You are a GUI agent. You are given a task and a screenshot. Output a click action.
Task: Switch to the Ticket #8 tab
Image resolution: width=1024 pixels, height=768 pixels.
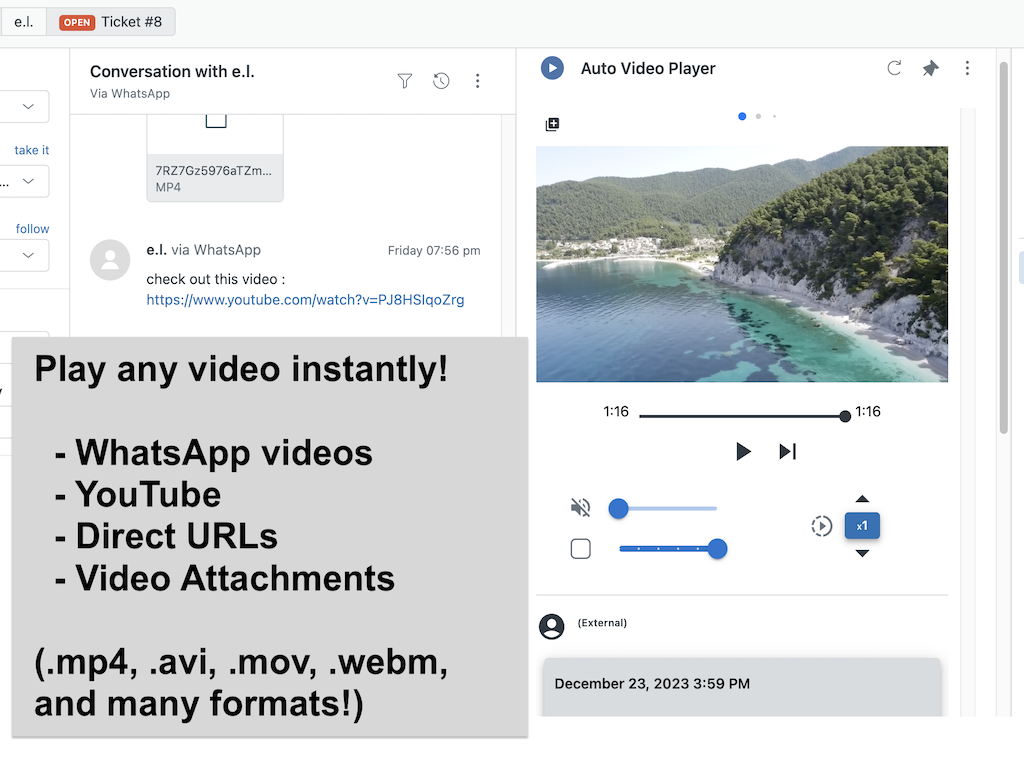pos(110,22)
